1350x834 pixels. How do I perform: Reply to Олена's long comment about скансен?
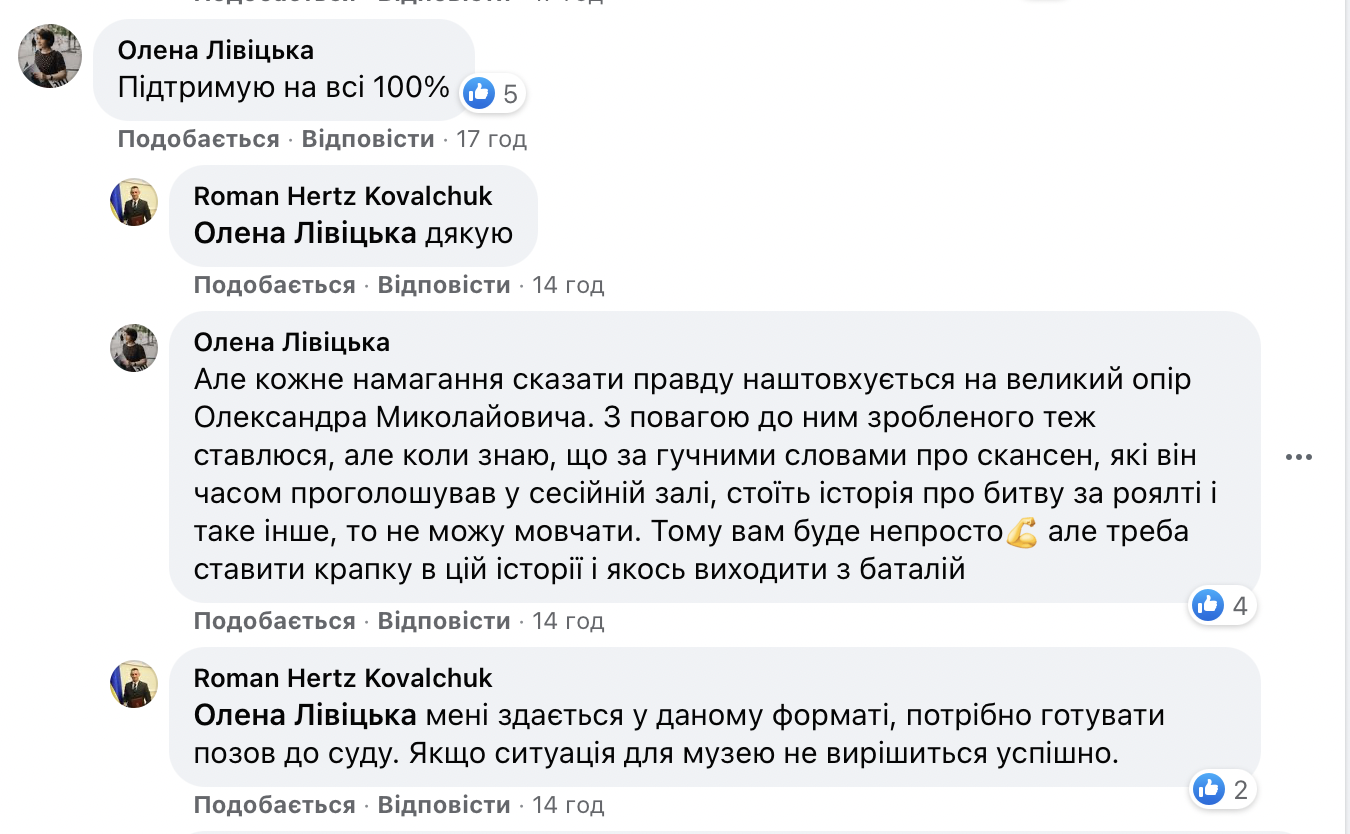pyautogui.click(x=444, y=621)
